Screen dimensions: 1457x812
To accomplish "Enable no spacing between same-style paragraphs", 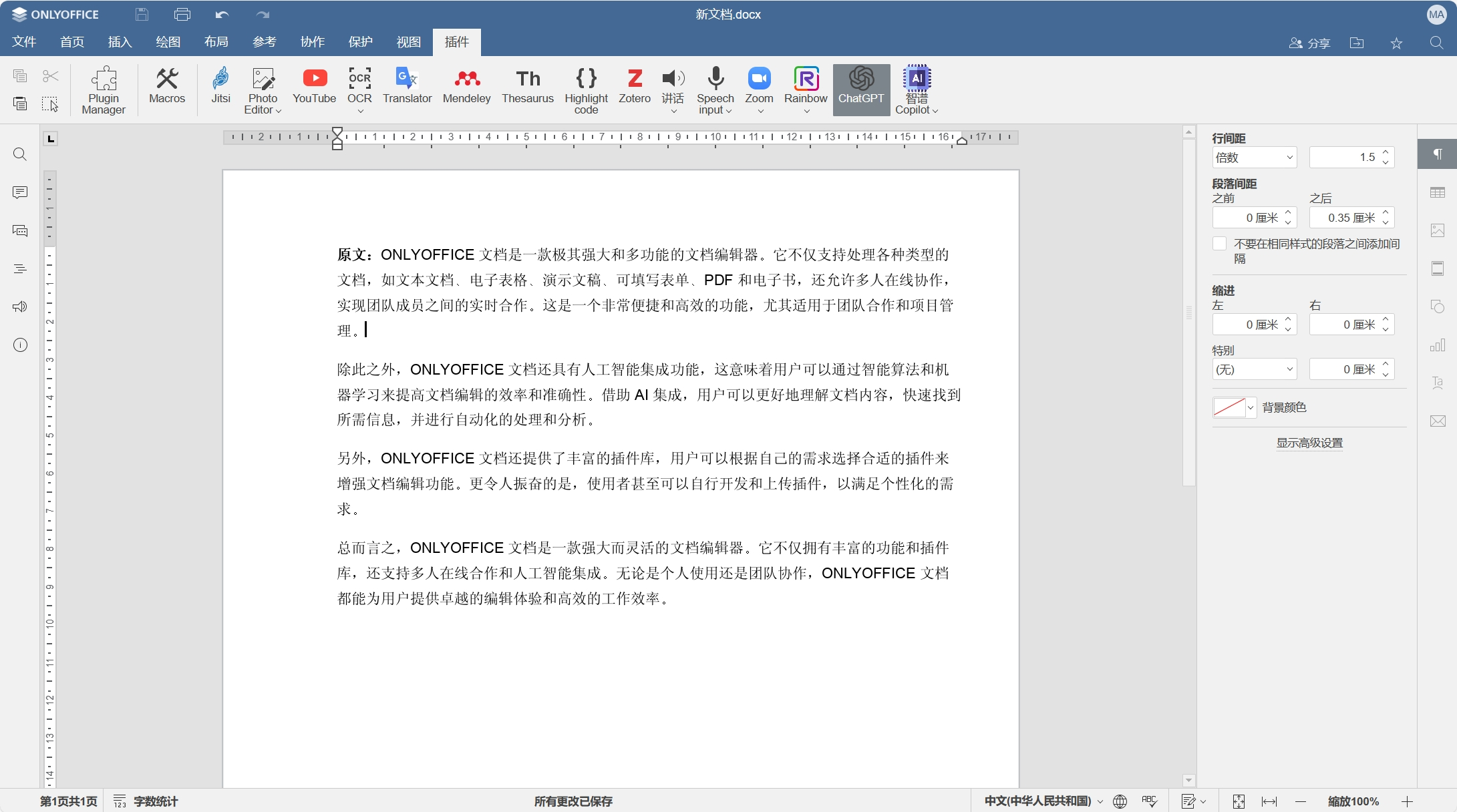I will click(1219, 244).
